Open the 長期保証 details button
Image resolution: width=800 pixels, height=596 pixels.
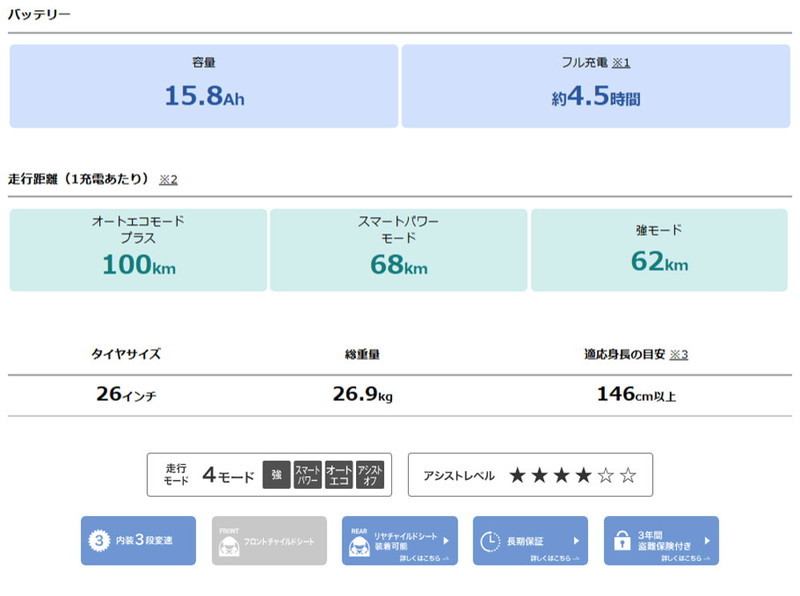click(x=530, y=541)
